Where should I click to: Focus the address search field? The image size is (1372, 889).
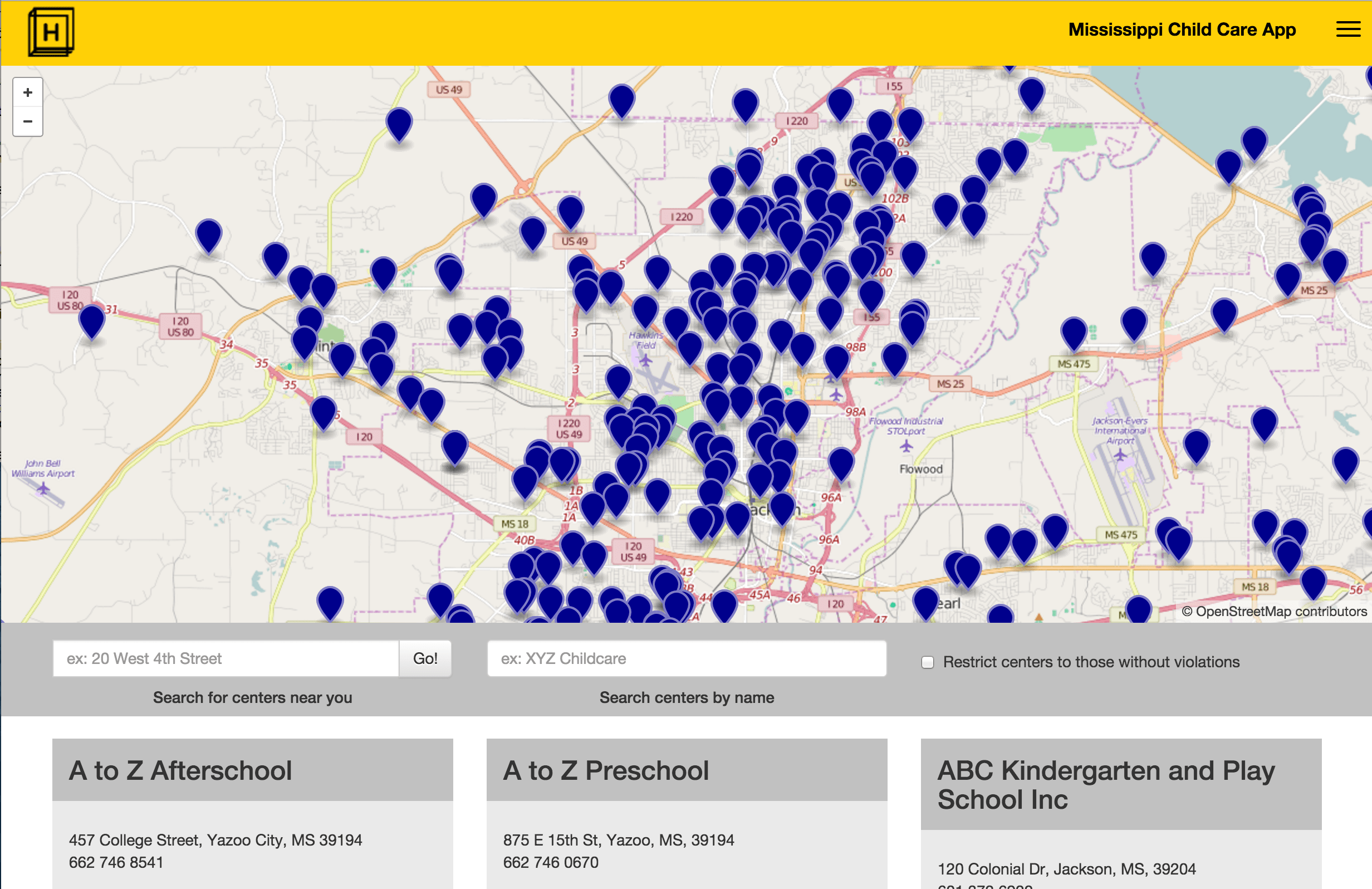pos(226,658)
